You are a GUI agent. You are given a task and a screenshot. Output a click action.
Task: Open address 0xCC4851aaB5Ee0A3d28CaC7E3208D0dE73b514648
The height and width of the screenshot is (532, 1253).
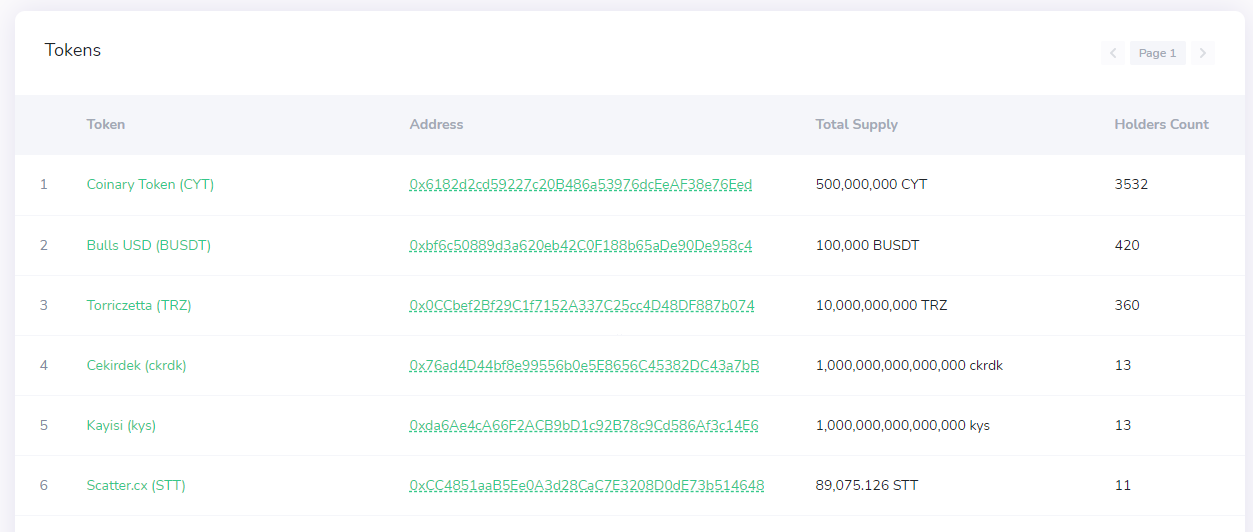587,485
